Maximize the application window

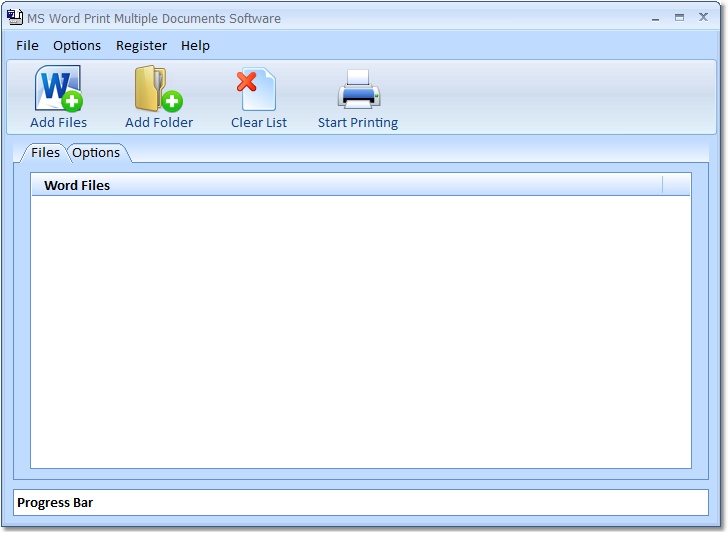[x=679, y=18]
